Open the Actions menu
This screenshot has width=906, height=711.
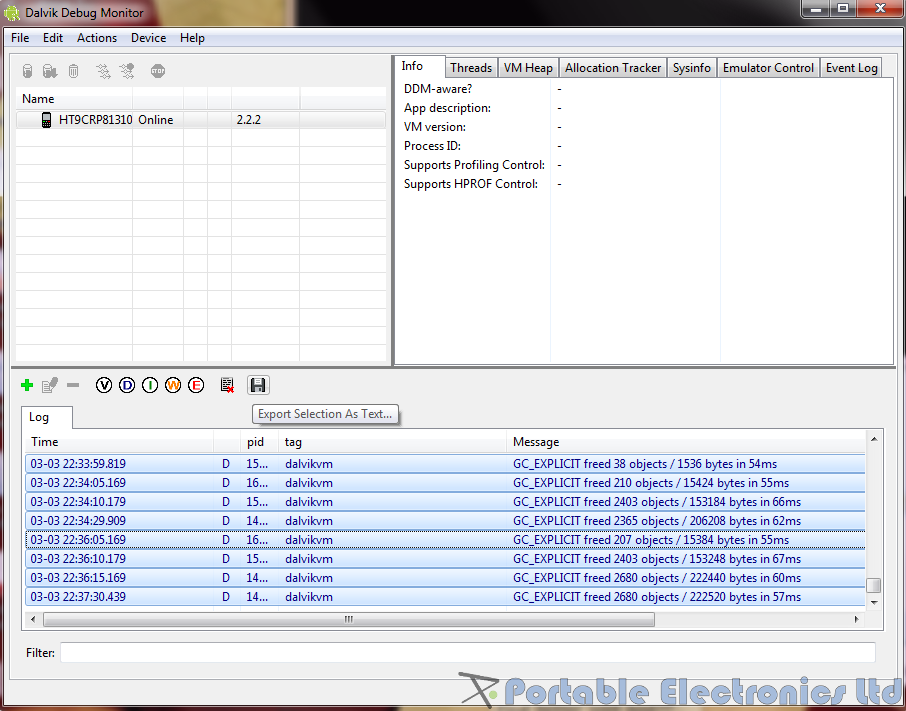point(97,38)
